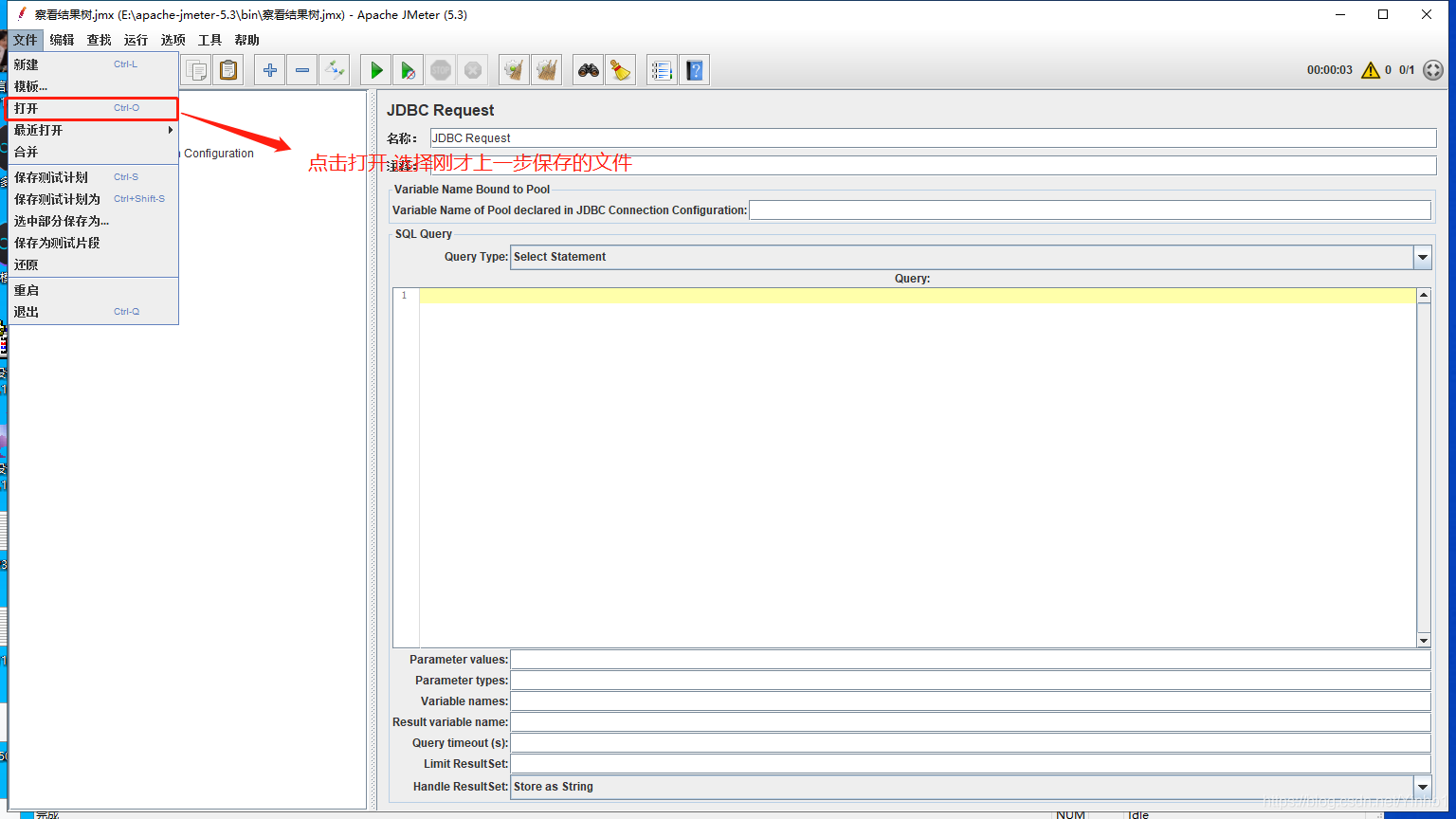Click the Query timeout (s) field

tap(971, 743)
